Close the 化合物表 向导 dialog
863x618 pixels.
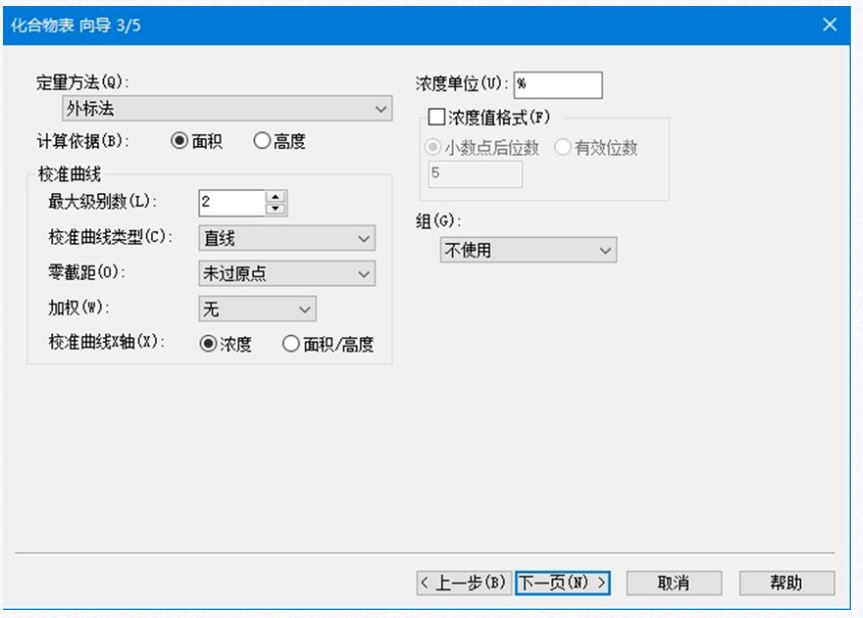(829, 25)
